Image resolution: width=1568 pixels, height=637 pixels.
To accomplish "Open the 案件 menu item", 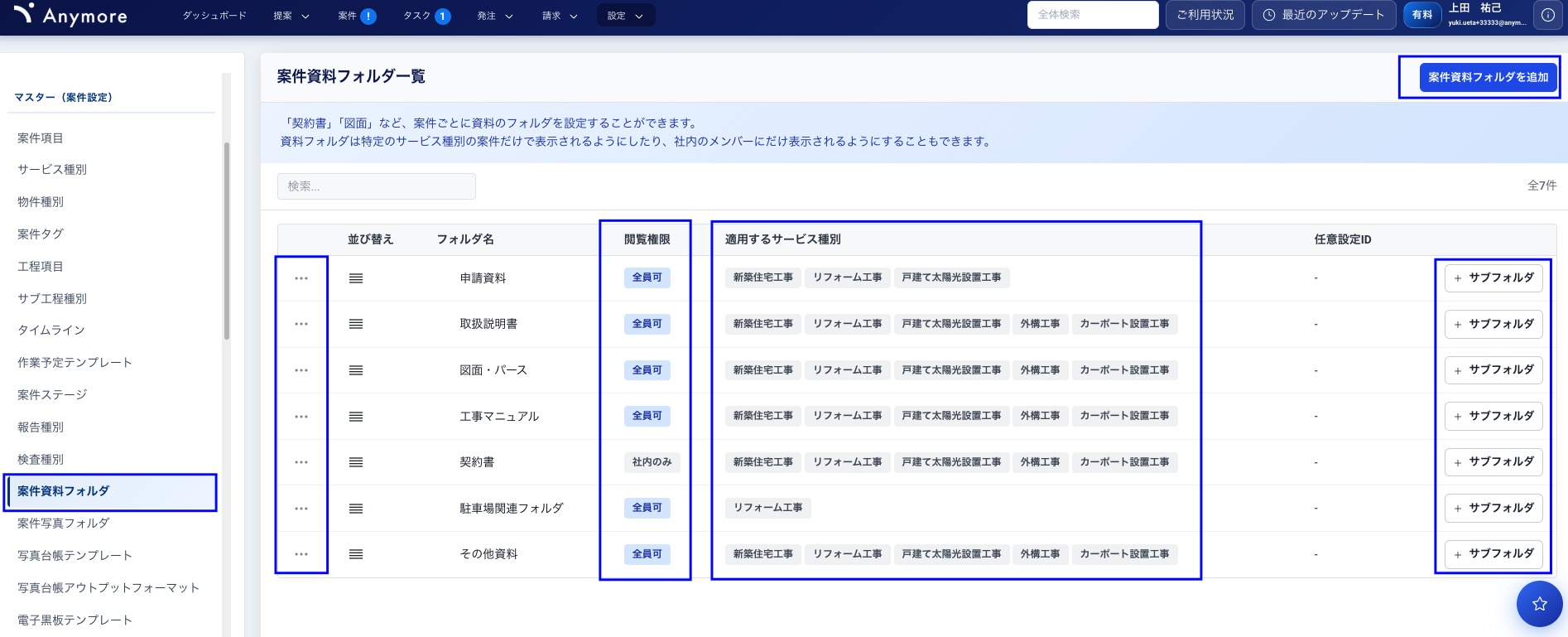I will (x=348, y=16).
